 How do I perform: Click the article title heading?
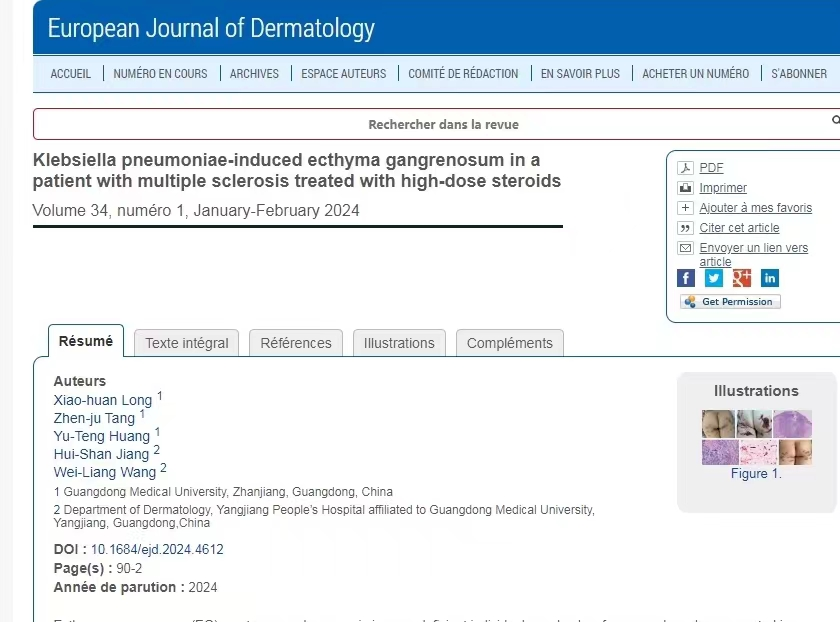pos(297,170)
